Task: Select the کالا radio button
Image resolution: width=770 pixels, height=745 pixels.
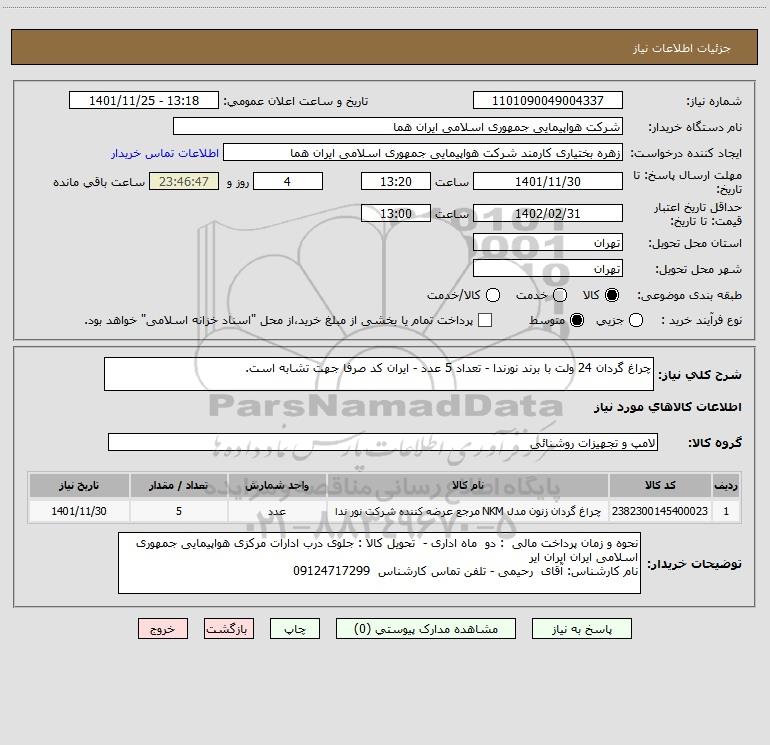Action: coord(611,295)
